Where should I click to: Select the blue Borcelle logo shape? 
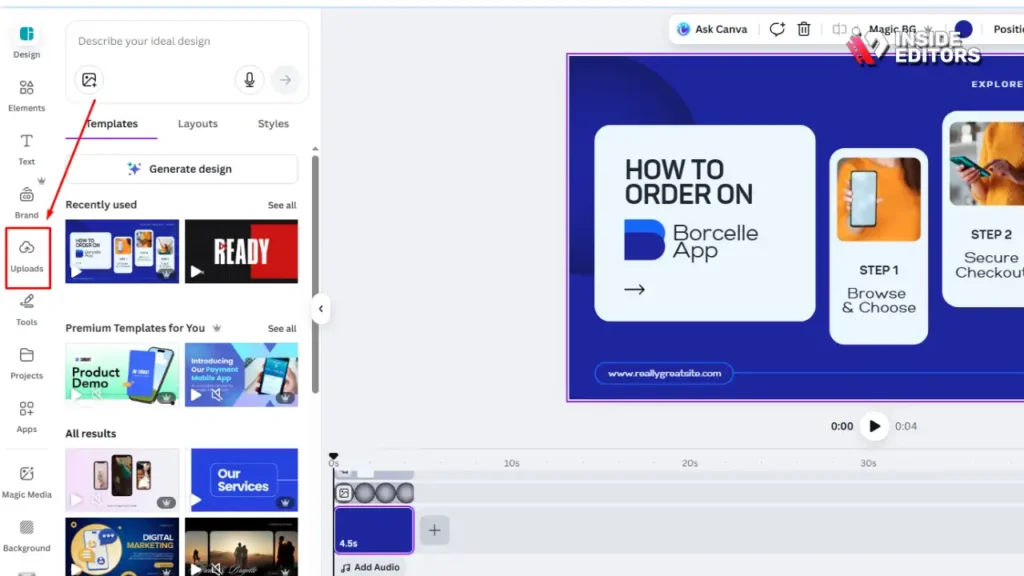(x=644, y=240)
